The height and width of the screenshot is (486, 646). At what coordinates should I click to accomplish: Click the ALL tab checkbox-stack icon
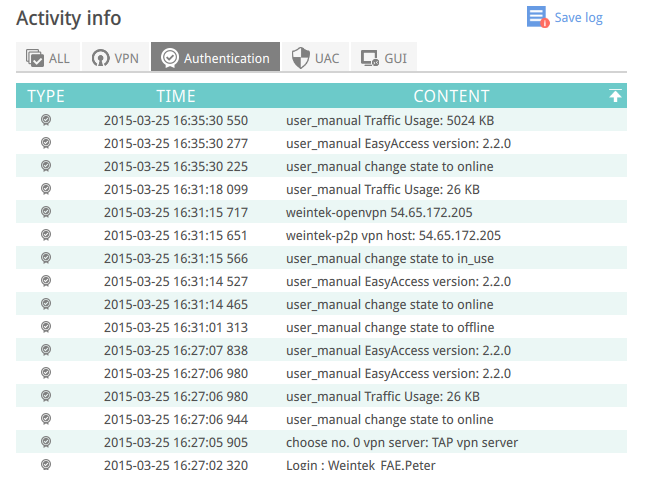(35, 58)
